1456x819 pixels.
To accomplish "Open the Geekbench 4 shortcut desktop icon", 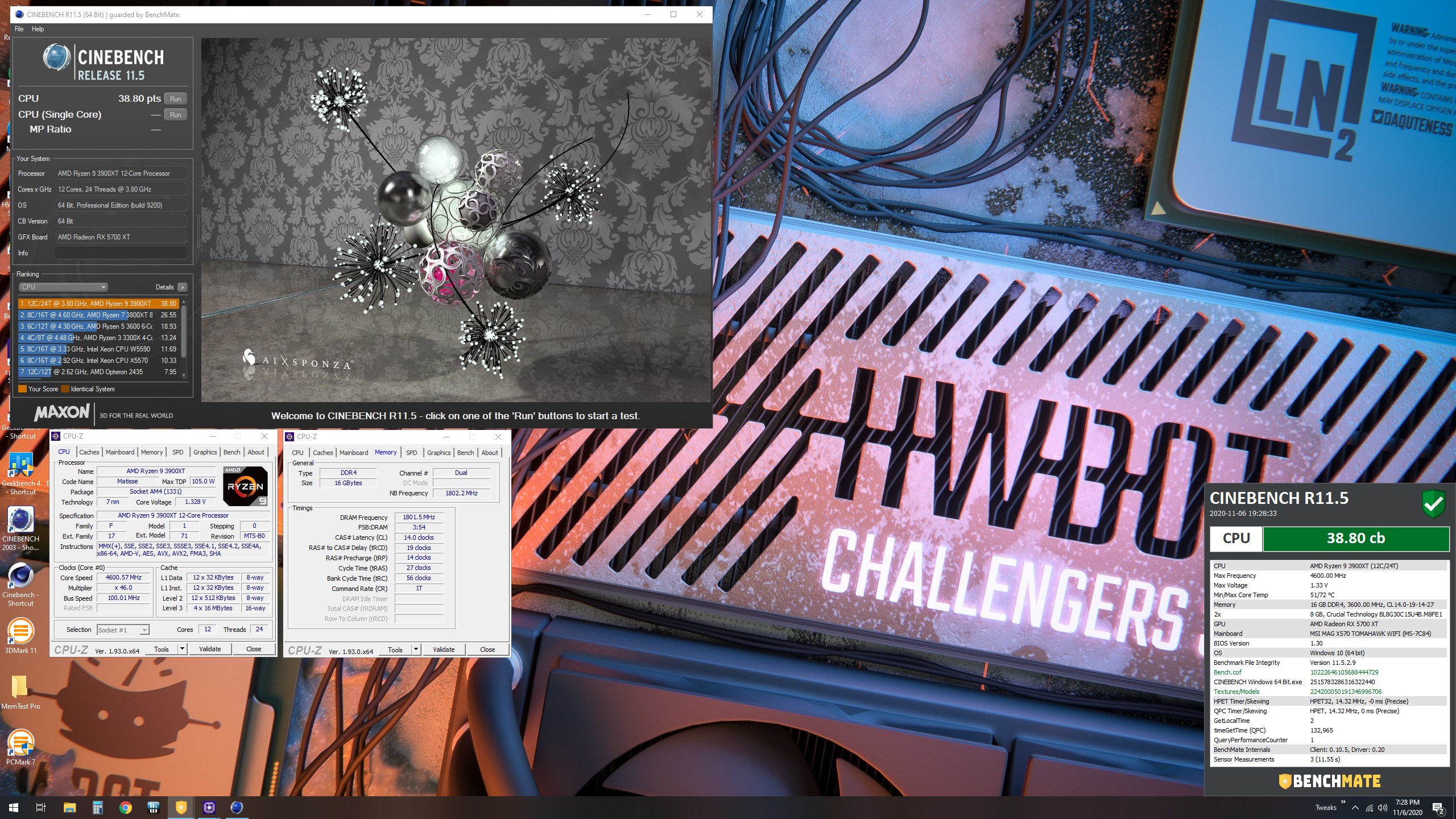I will click(20, 473).
